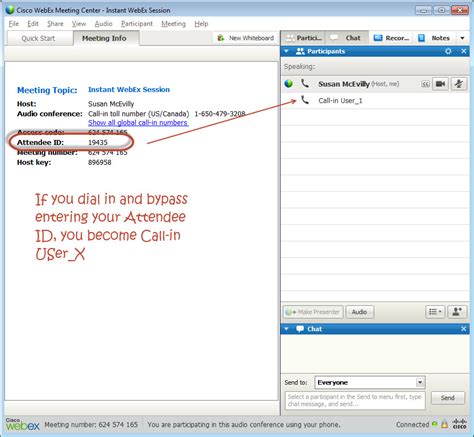Viewport: 474px width, 437px height.
Task: Open the Send to Everyone dropdown
Action: [x=370, y=383]
